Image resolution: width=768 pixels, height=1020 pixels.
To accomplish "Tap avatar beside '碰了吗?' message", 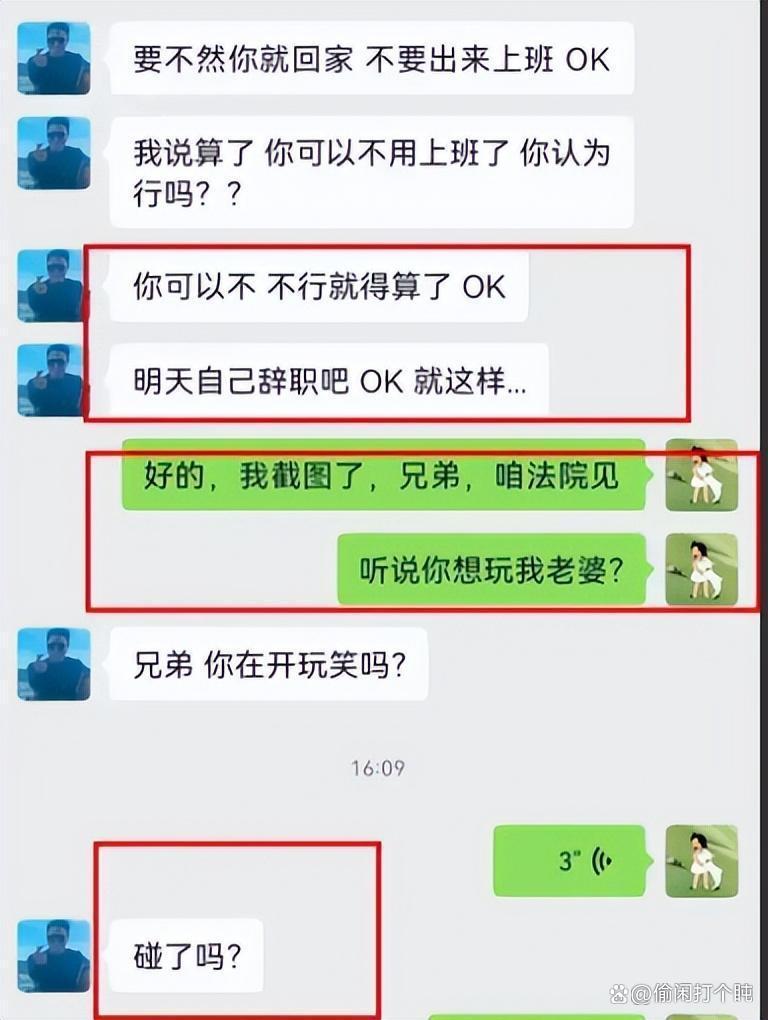I will [53, 956].
